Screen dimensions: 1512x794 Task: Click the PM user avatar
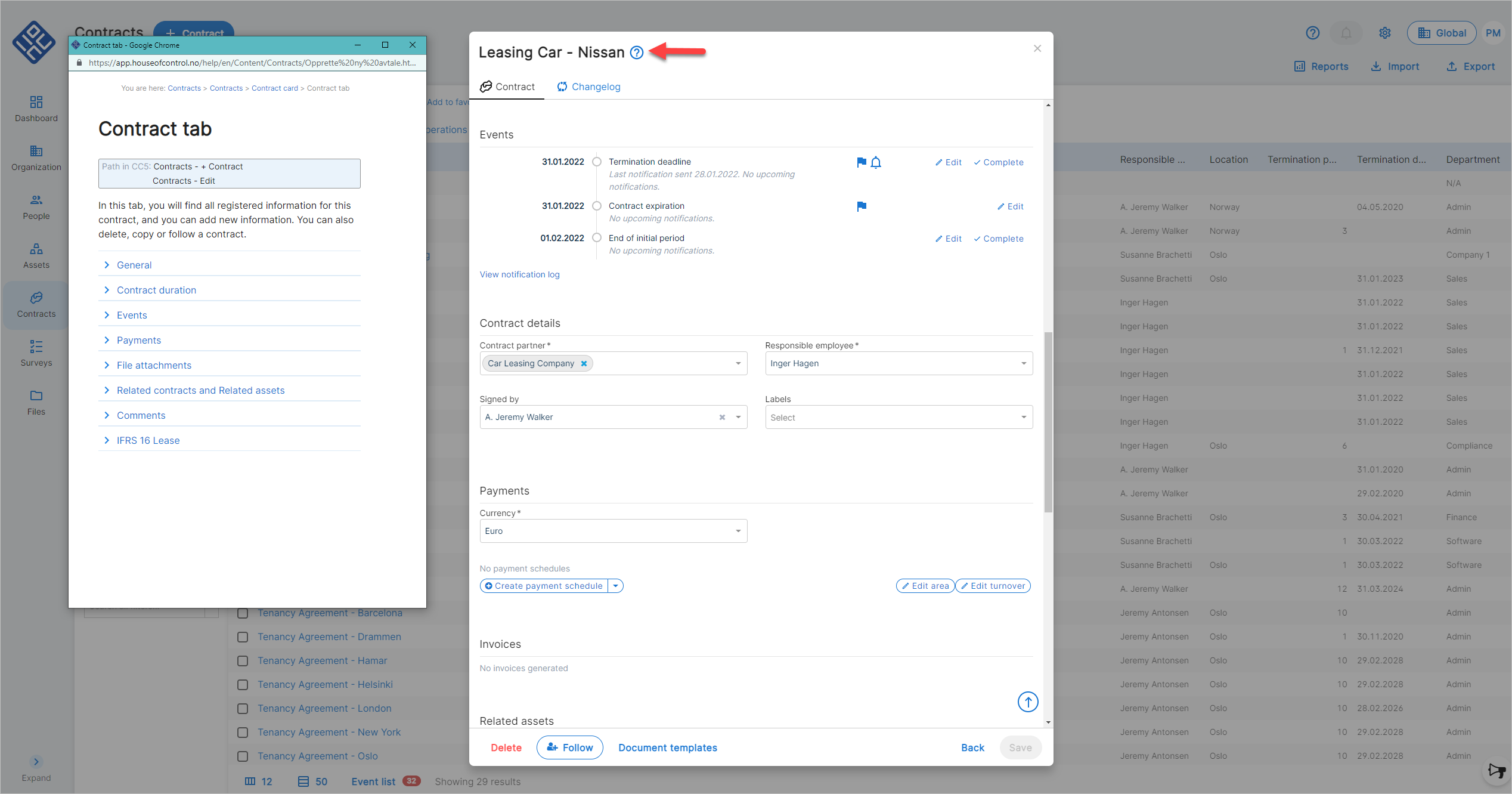tap(1493, 33)
